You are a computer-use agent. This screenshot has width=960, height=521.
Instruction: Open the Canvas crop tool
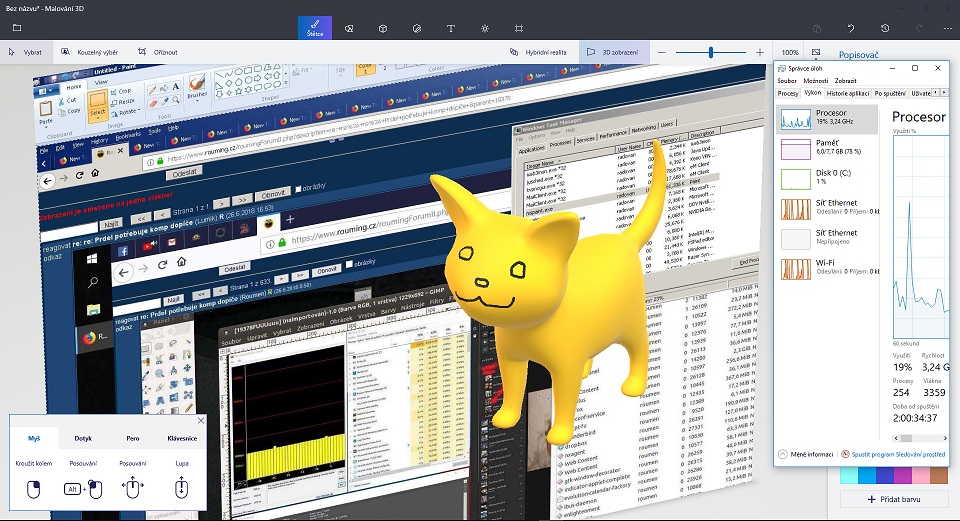[519, 28]
